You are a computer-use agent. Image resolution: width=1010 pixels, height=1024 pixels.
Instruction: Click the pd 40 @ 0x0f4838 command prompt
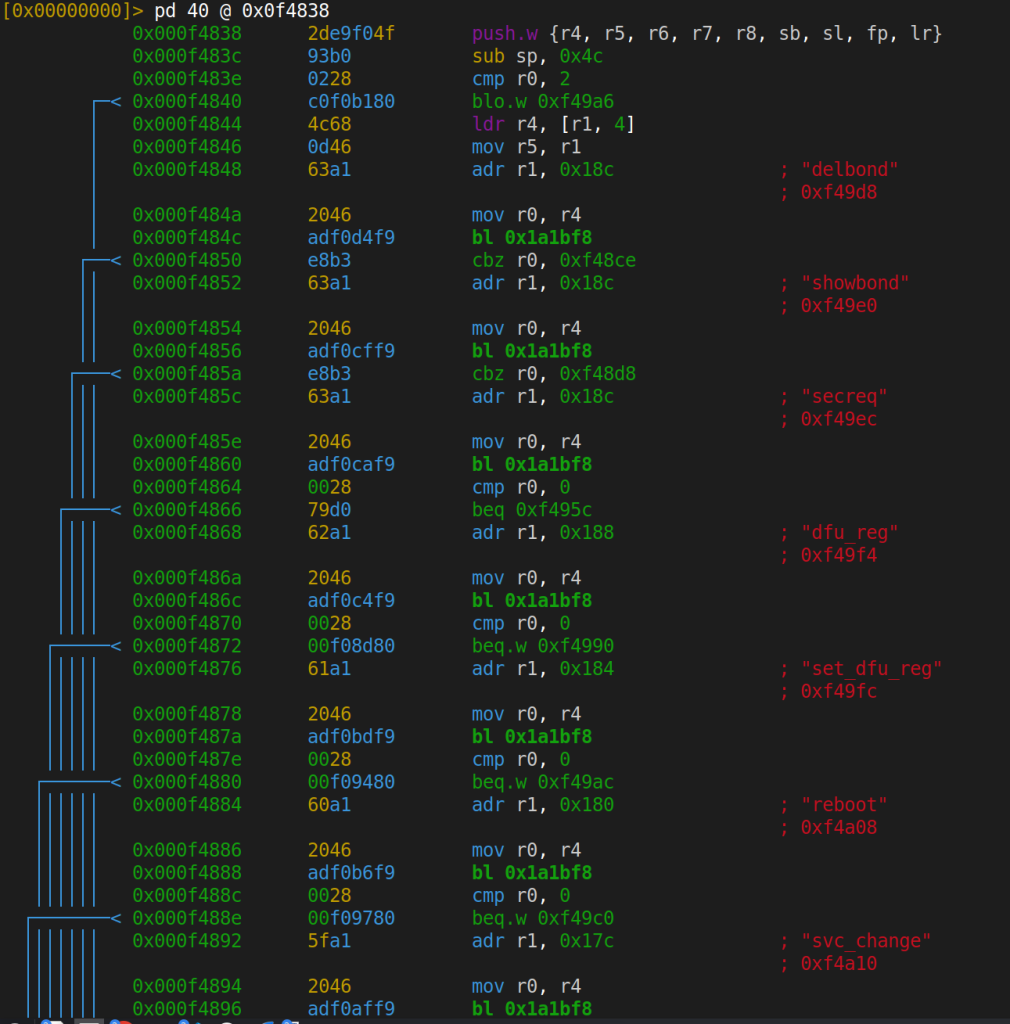(241, 11)
